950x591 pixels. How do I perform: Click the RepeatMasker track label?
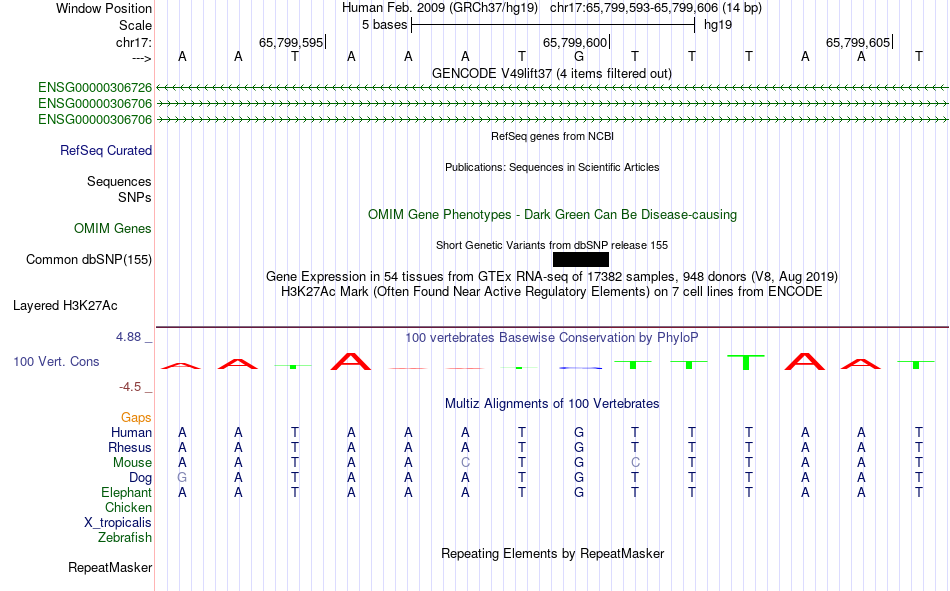pos(110,568)
